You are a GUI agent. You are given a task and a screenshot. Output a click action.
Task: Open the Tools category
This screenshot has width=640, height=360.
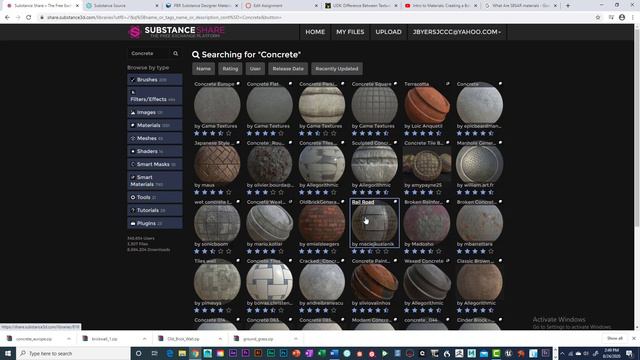(x=155, y=197)
